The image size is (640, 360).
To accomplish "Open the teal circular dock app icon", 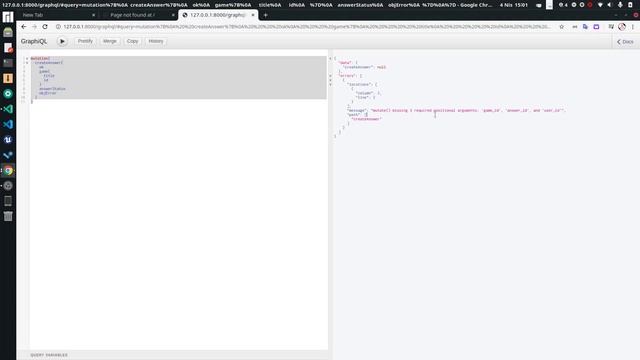I will [8, 93].
